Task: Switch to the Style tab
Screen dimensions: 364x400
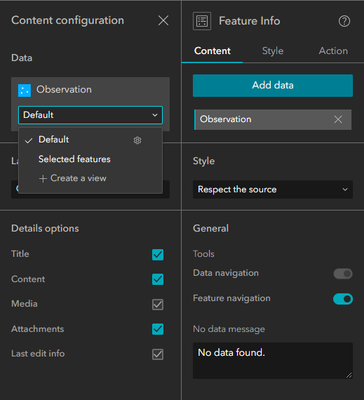Action: (273, 51)
